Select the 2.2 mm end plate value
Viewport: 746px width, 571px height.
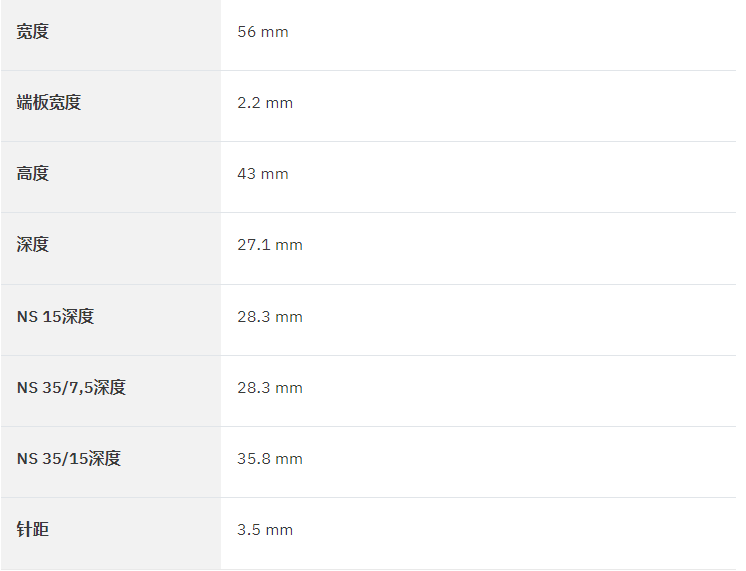point(265,103)
